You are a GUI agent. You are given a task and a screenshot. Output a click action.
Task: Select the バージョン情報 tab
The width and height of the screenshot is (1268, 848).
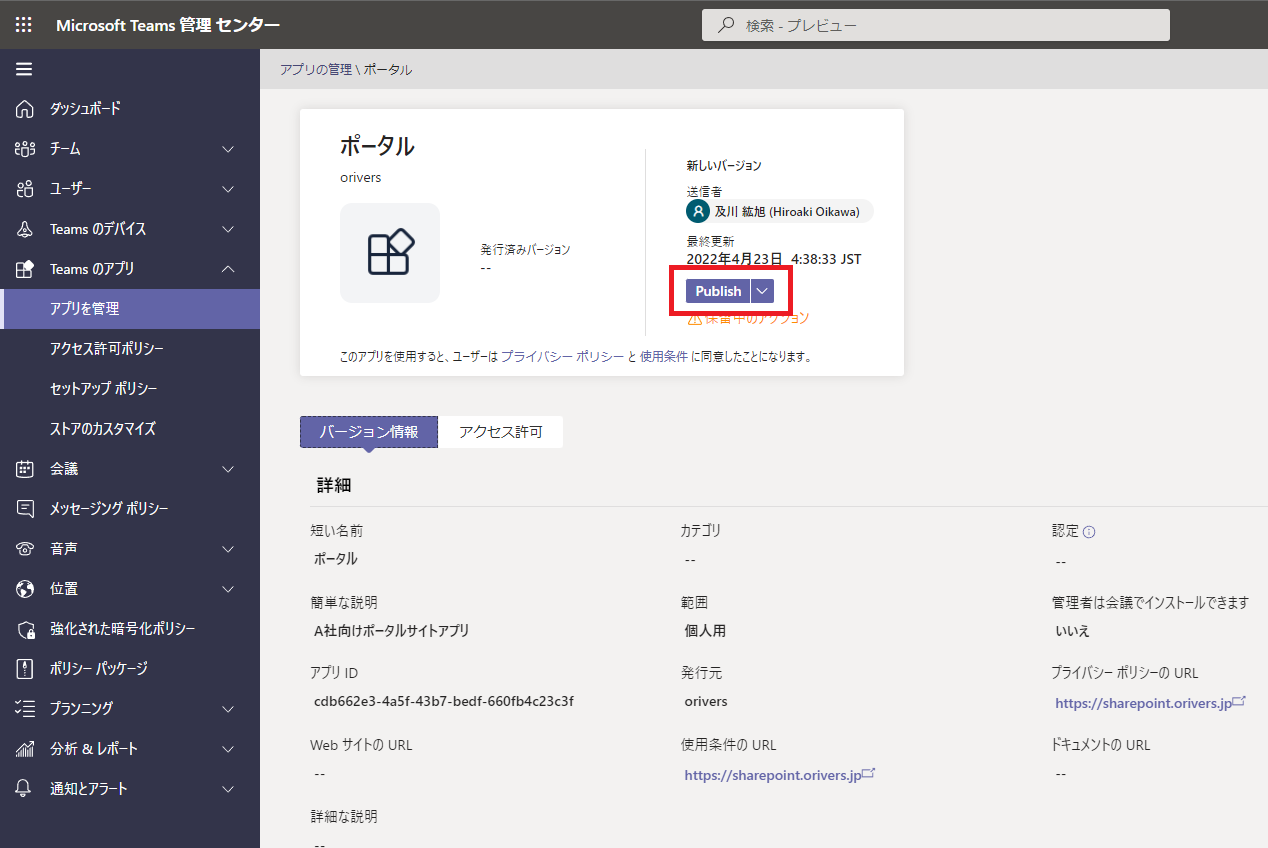(369, 432)
